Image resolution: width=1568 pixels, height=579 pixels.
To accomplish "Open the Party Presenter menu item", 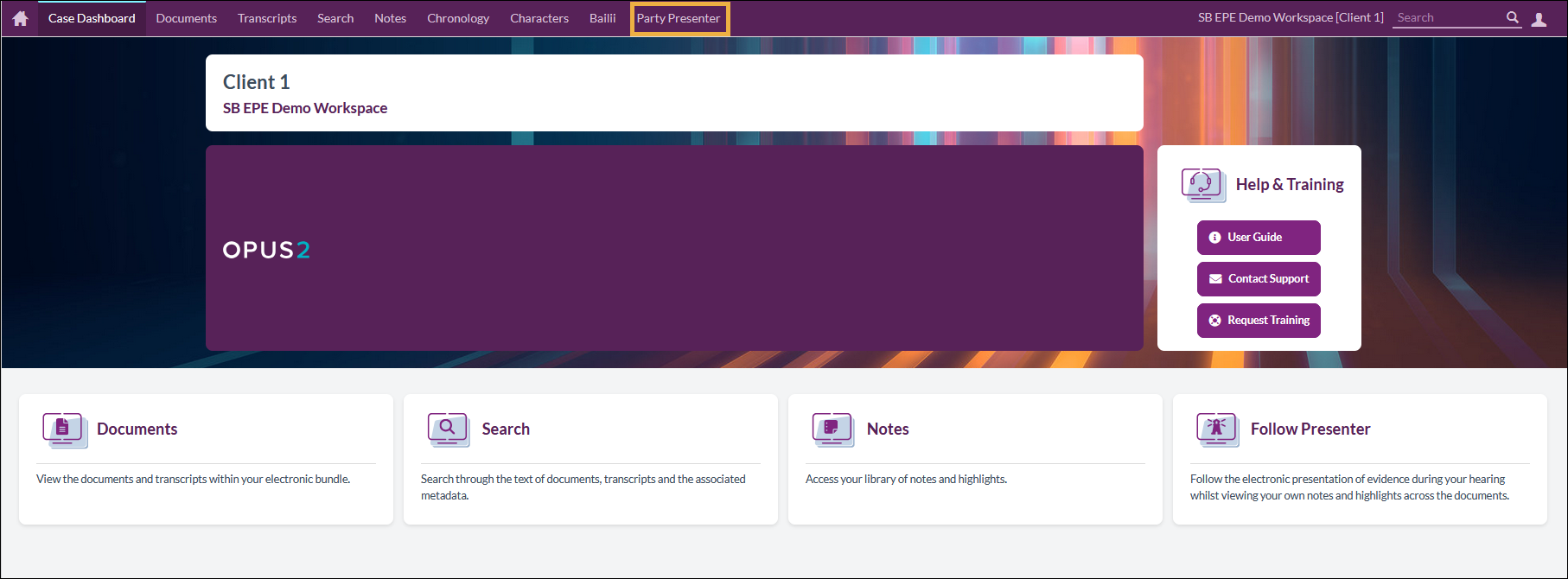I will (679, 18).
